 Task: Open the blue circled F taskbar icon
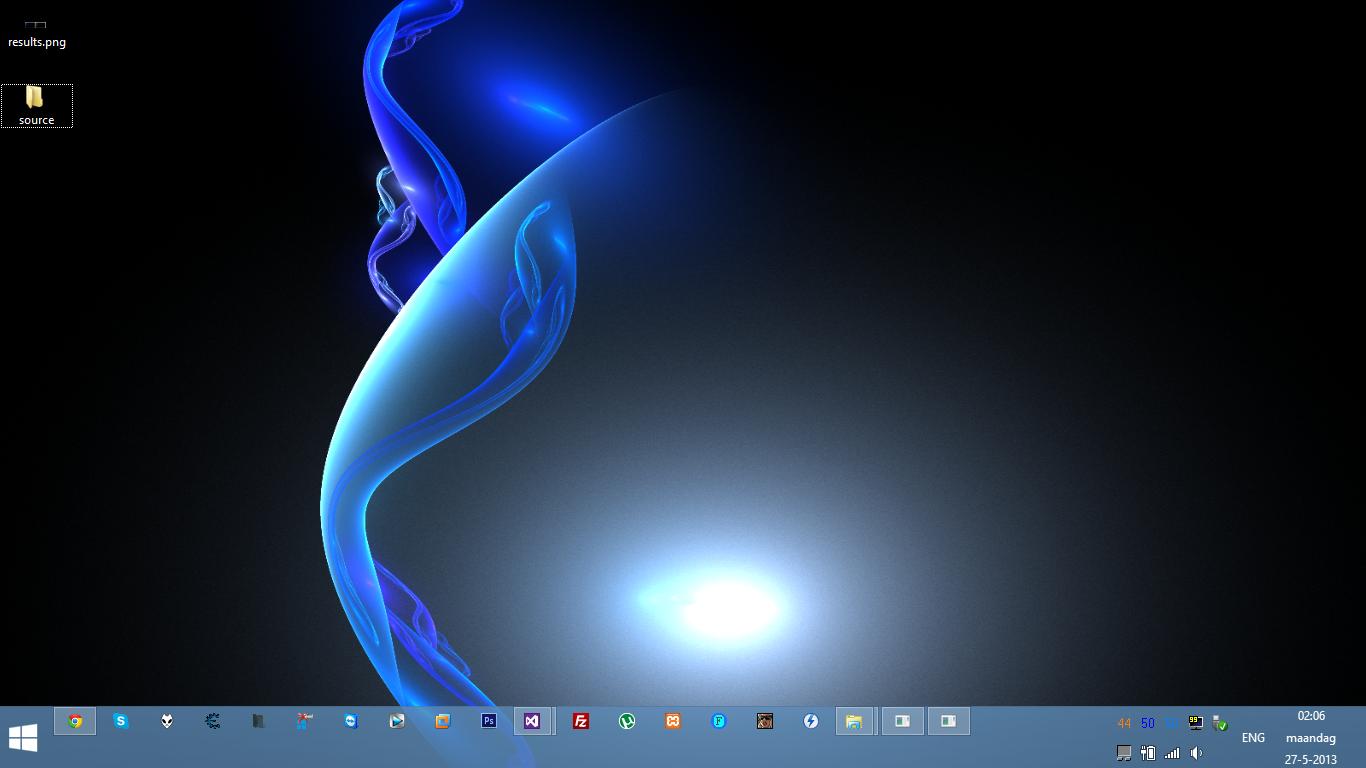[719, 721]
